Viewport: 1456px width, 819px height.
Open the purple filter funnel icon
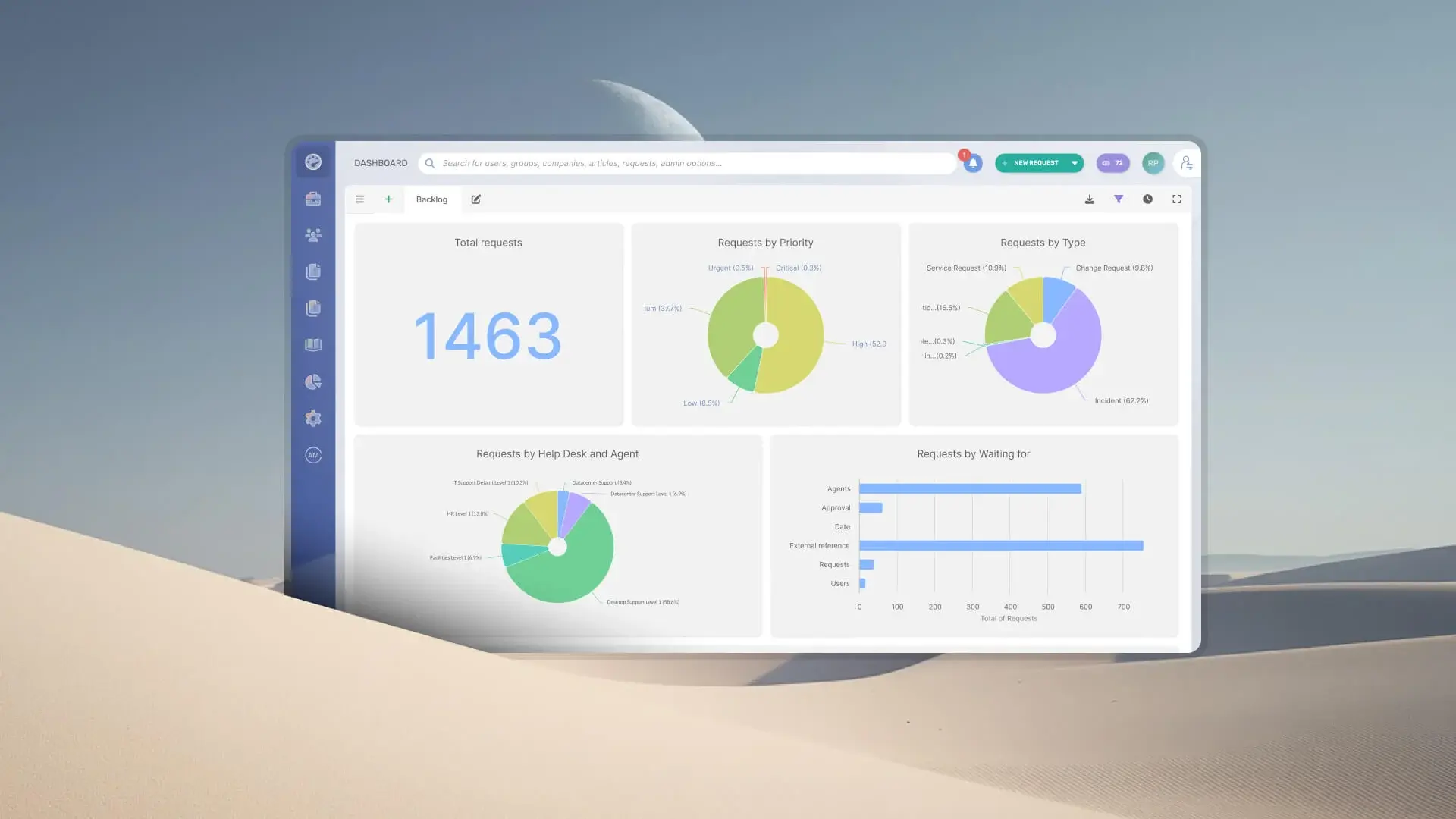pyautogui.click(x=1119, y=199)
